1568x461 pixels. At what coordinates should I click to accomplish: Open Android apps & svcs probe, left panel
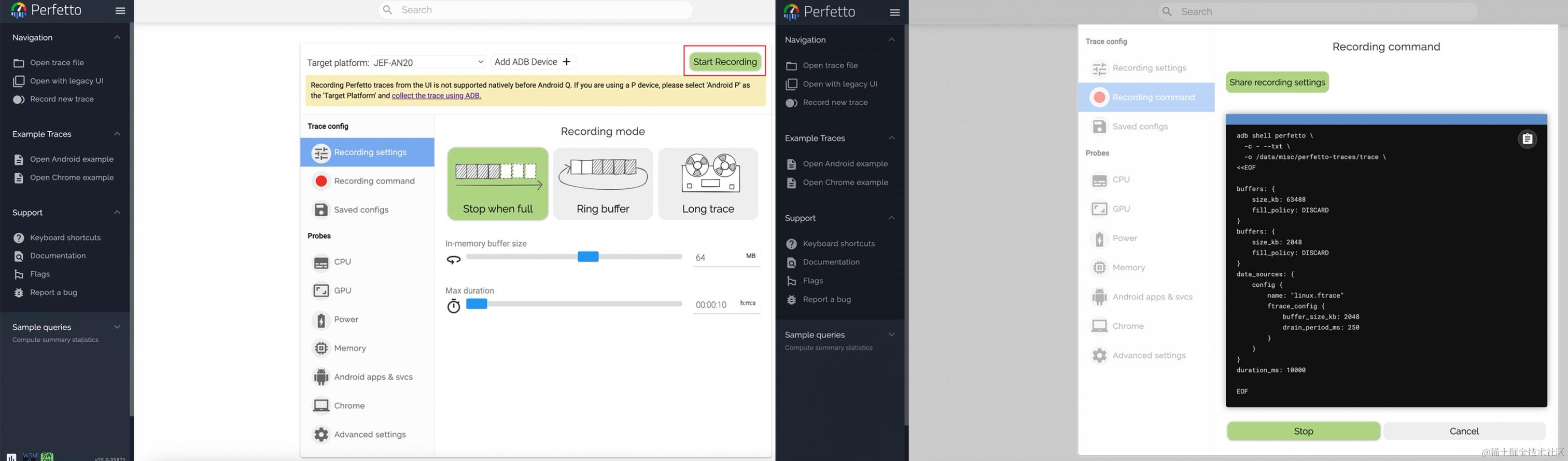coord(367,377)
